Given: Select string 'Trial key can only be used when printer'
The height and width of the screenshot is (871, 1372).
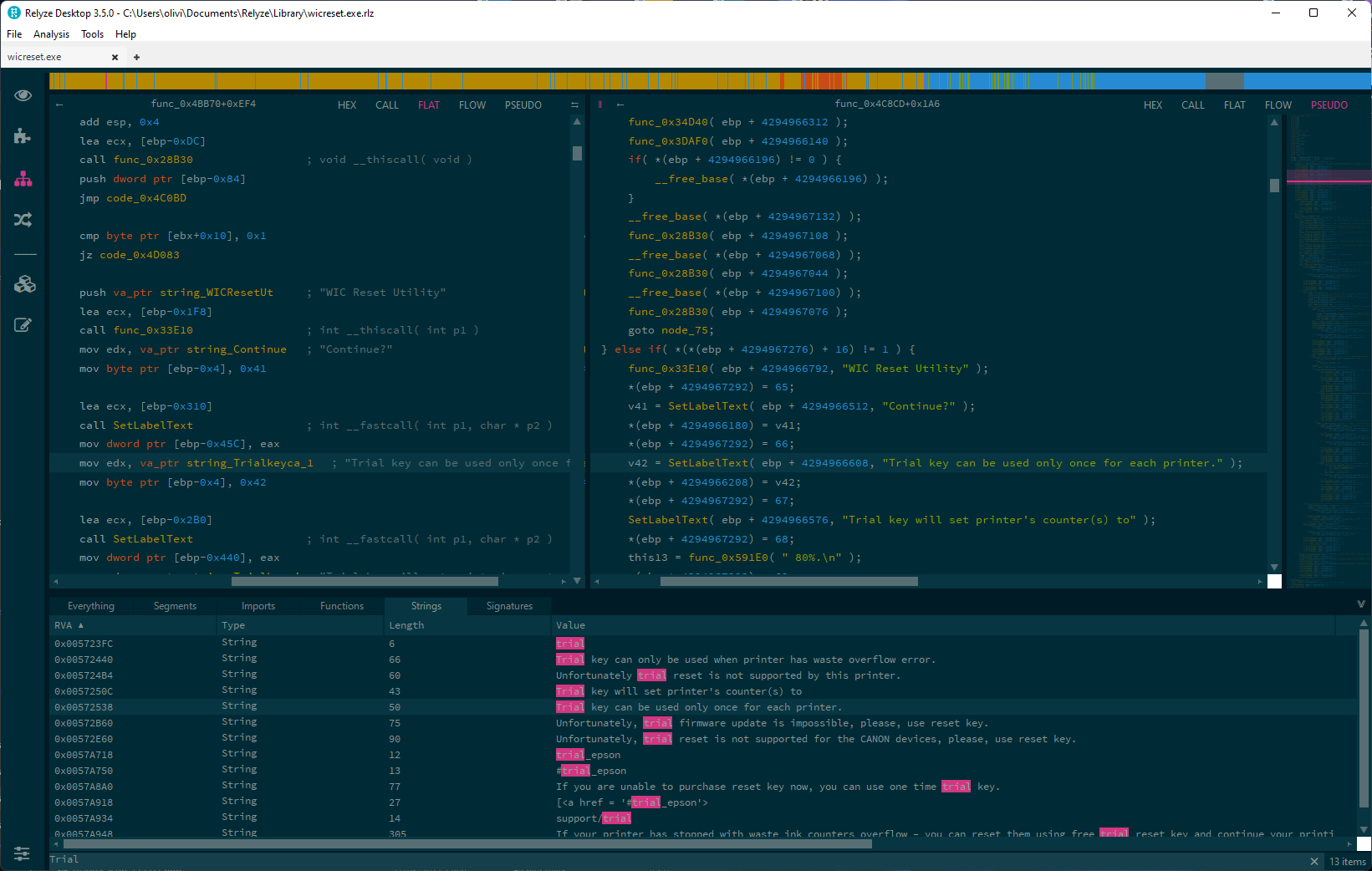Looking at the screenshot, I should pos(704,660).
